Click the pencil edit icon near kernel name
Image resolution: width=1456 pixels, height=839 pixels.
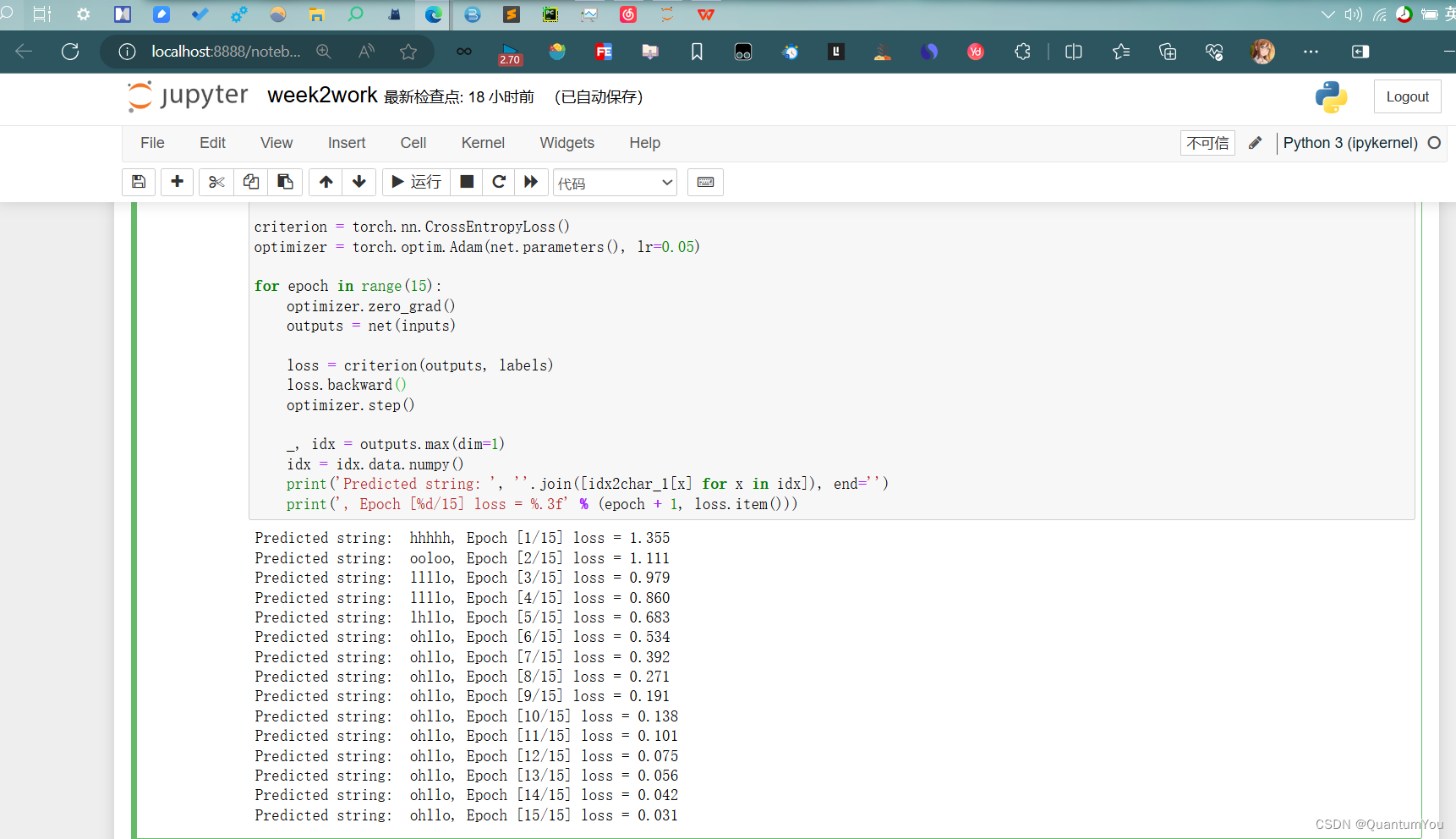(1255, 143)
